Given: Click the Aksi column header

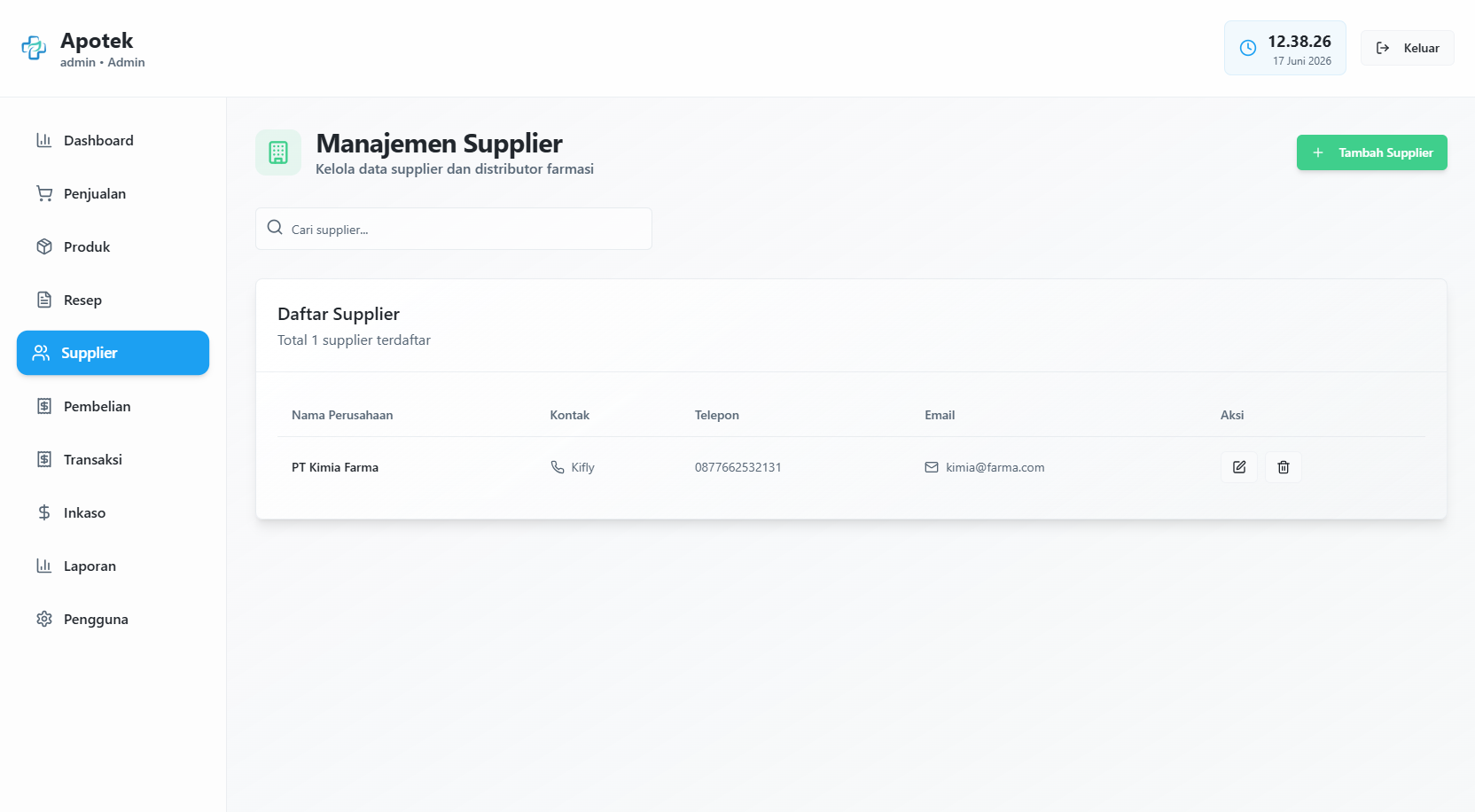Looking at the screenshot, I should pyautogui.click(x=1232, y=415).
